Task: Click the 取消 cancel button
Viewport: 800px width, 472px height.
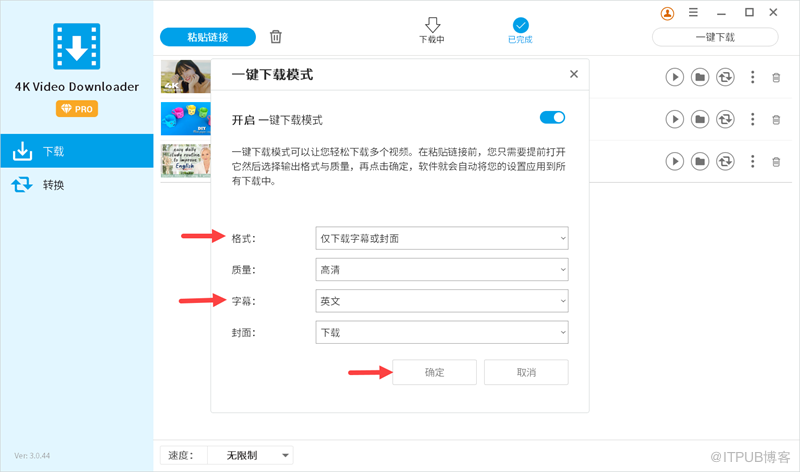Action: pos(526,372)
